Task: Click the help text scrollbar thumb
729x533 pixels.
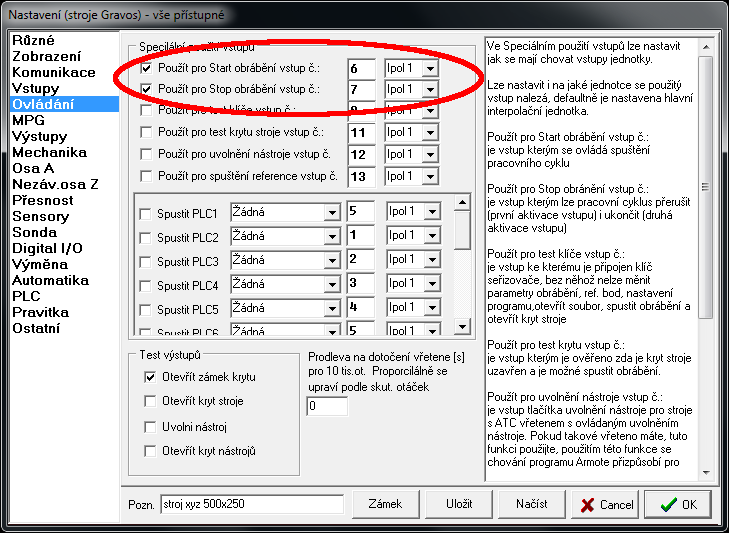Action: 706,187
